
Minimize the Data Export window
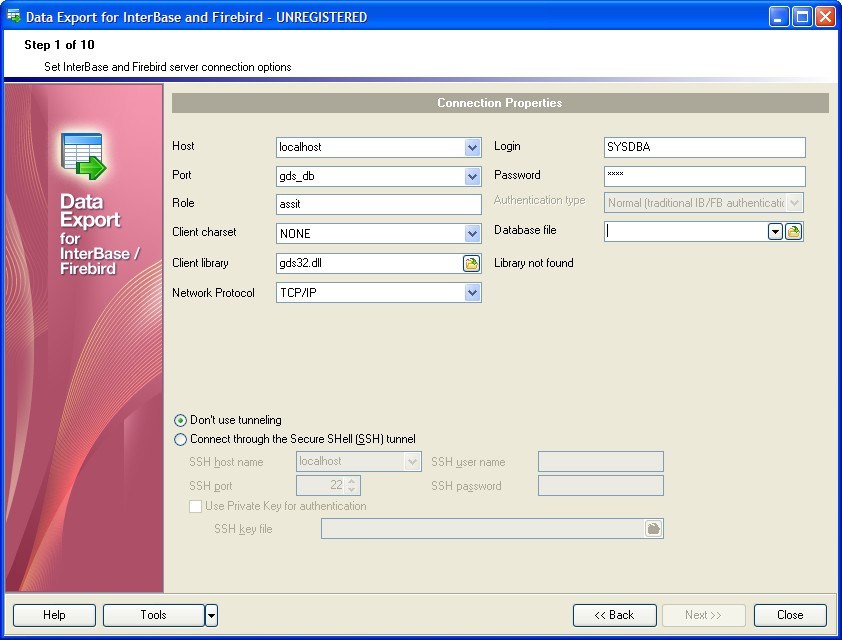coord(779,17)
